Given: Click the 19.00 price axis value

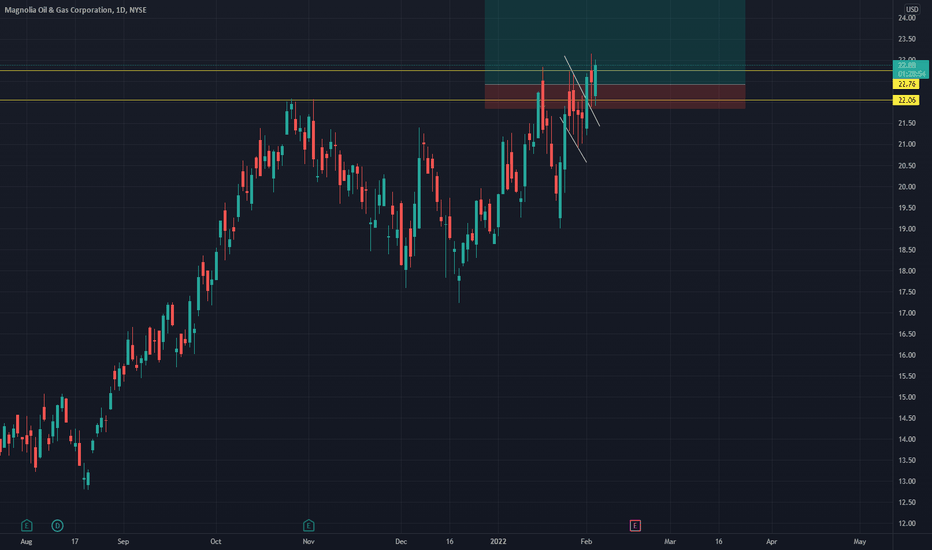Looking at the screenshot, I should click(906, 229).
